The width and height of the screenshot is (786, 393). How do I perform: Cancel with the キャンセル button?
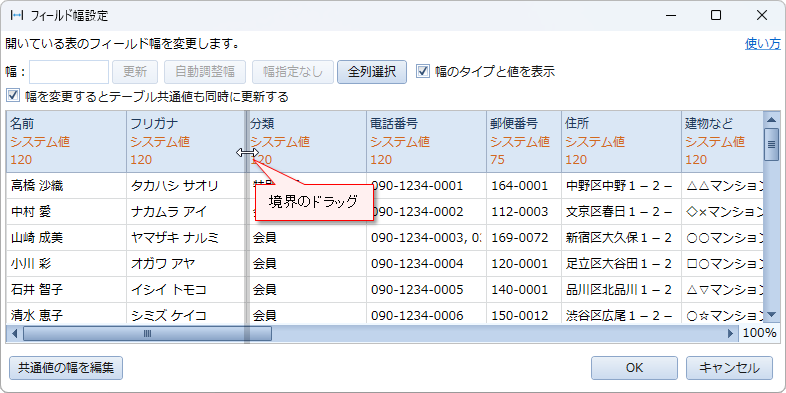(x=729, y=368)
